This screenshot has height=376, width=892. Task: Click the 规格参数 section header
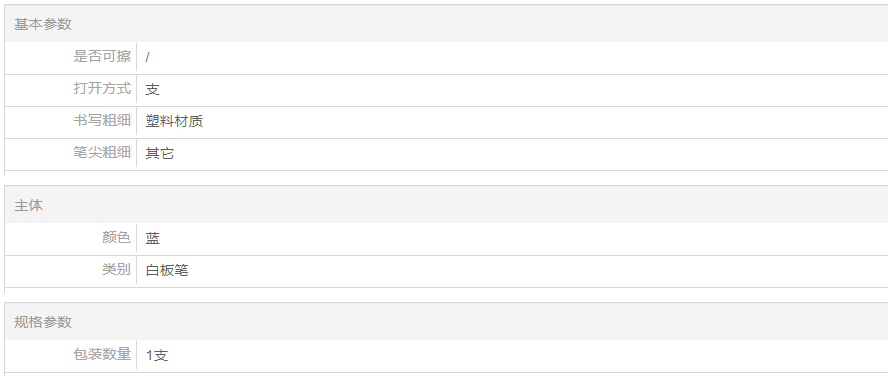[43, 322]
